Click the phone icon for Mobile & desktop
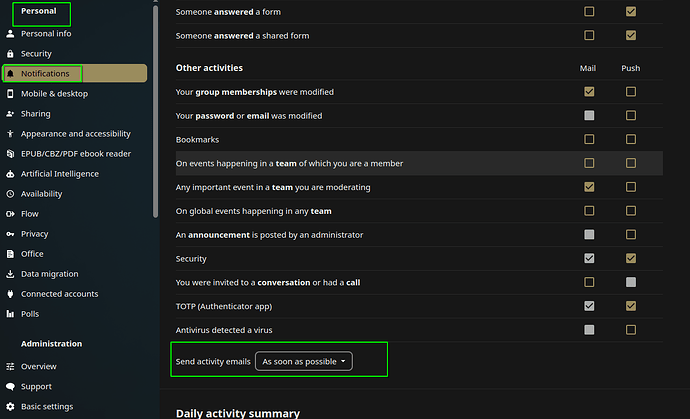Viewport: 690px width, 419px height. [10, 94]
